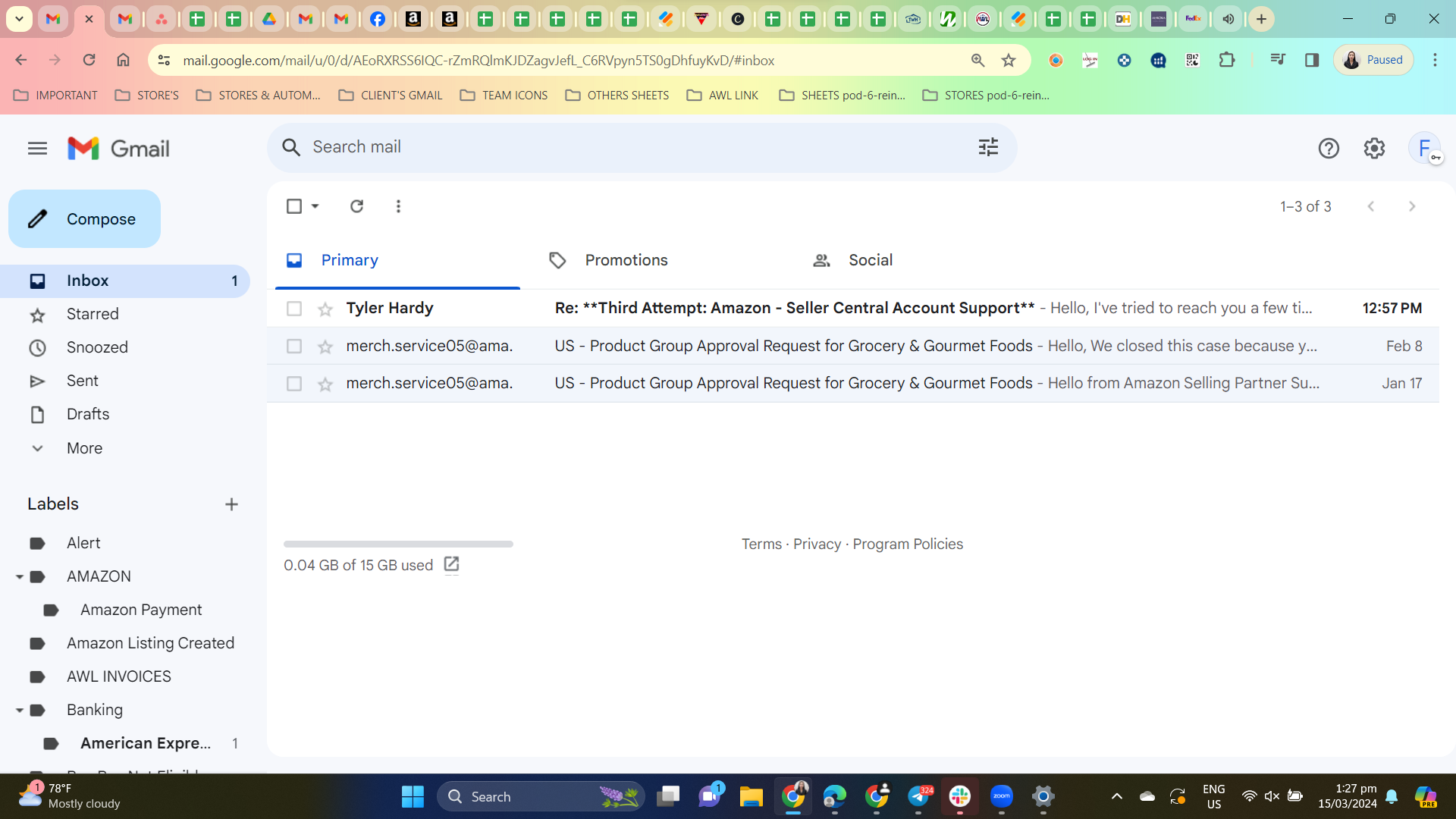Open storage management external link icon
This screenshot has width=1456, height=819.
click(x=451, y=564)
